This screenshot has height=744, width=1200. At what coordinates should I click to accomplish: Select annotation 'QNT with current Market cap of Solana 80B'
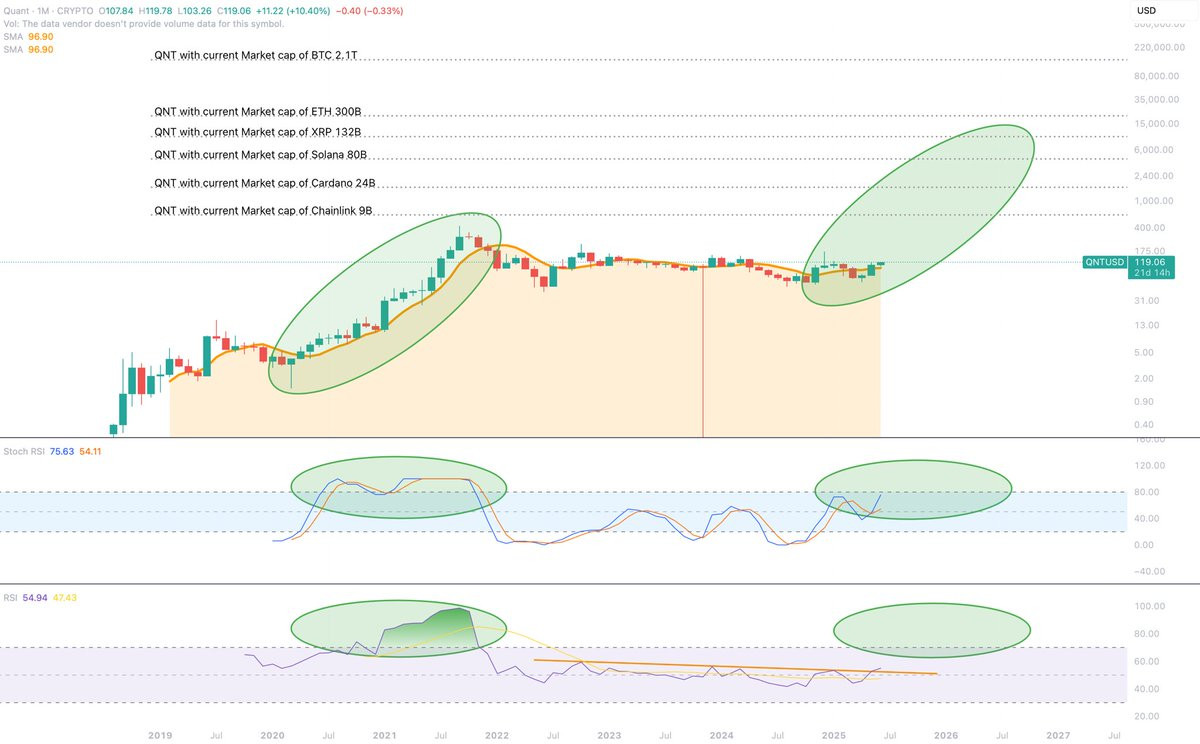click(260, 155)
